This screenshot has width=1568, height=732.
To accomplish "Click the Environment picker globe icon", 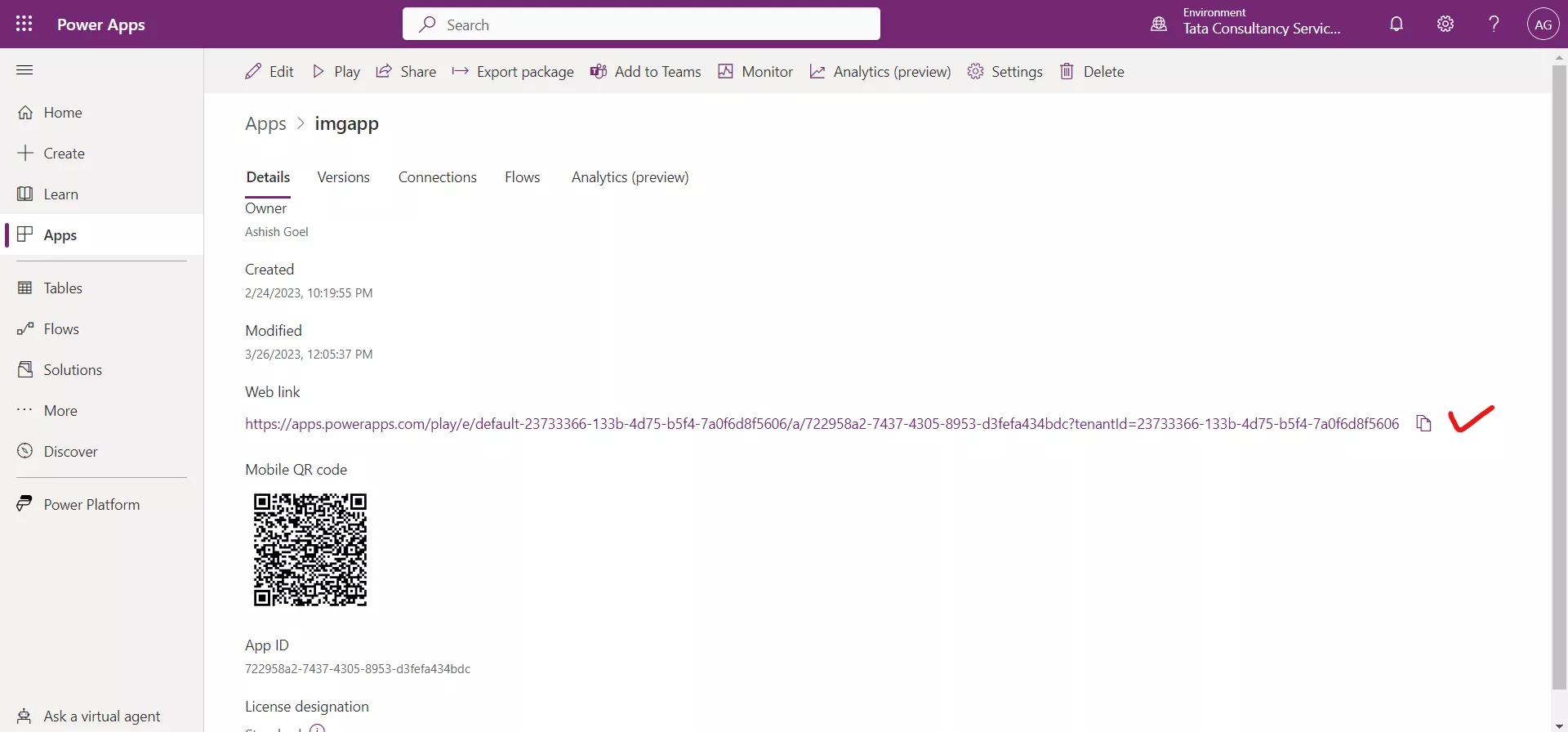I will point(1159,24).
